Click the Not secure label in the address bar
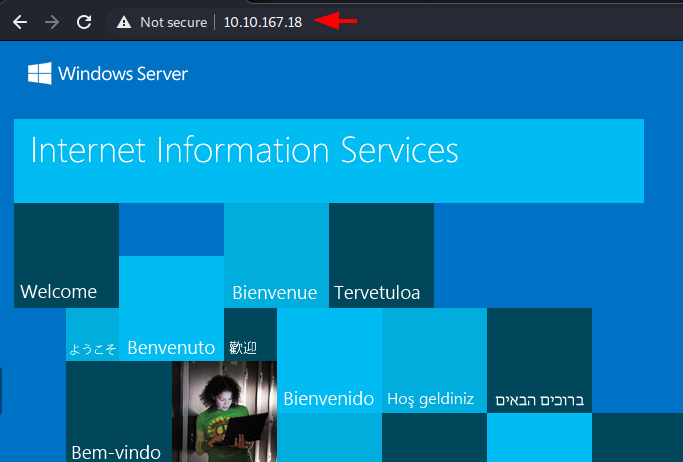The image size is (683, 462). [173, 22]
